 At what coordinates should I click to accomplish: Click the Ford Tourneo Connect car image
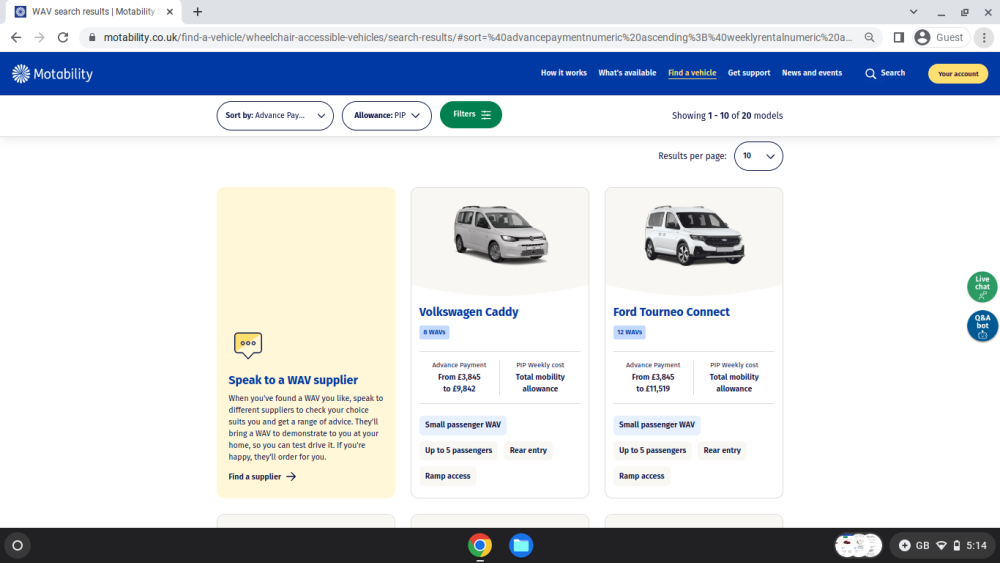pos(694,235)
